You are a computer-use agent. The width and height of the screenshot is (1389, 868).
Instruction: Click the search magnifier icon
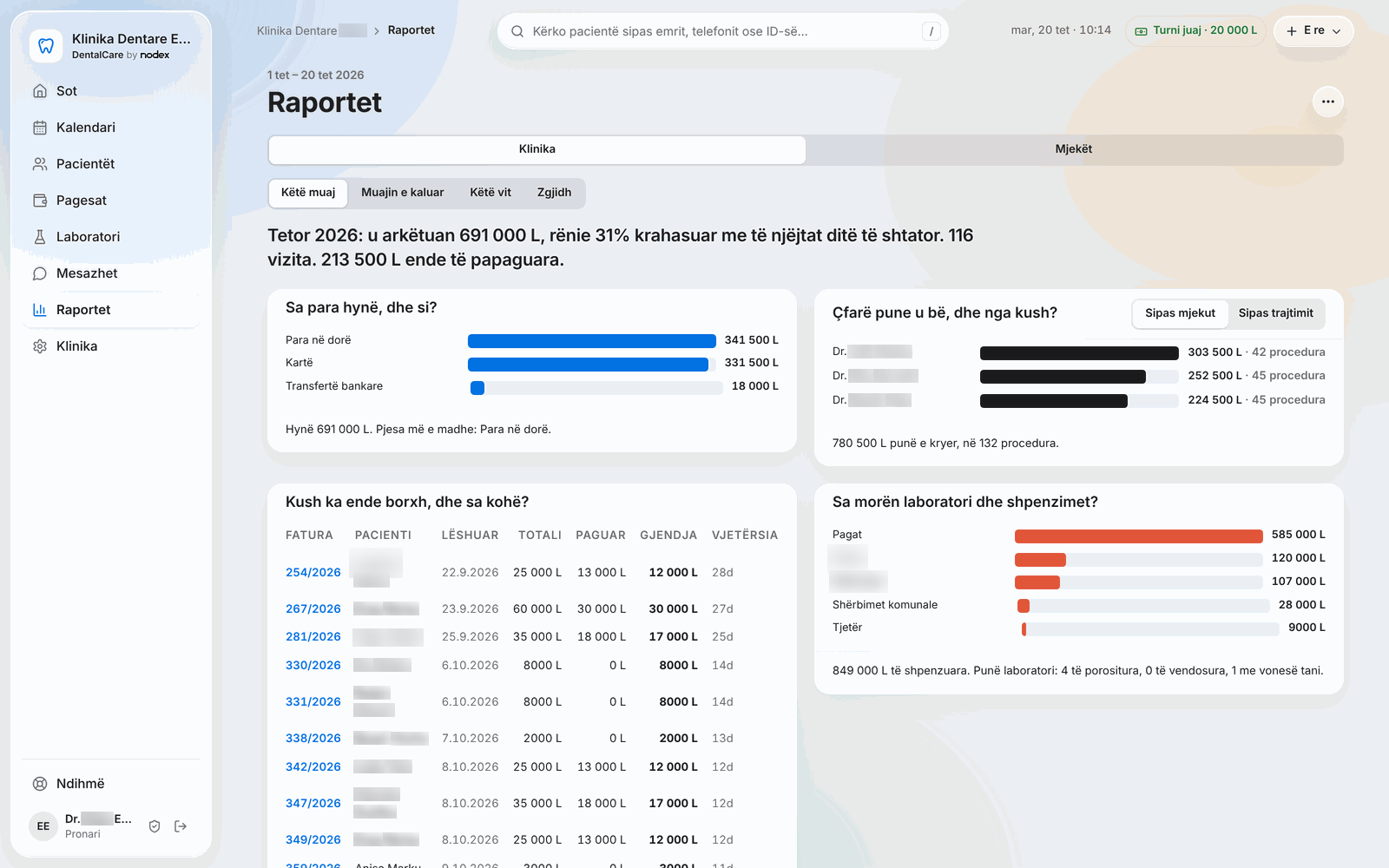[517, 31]
